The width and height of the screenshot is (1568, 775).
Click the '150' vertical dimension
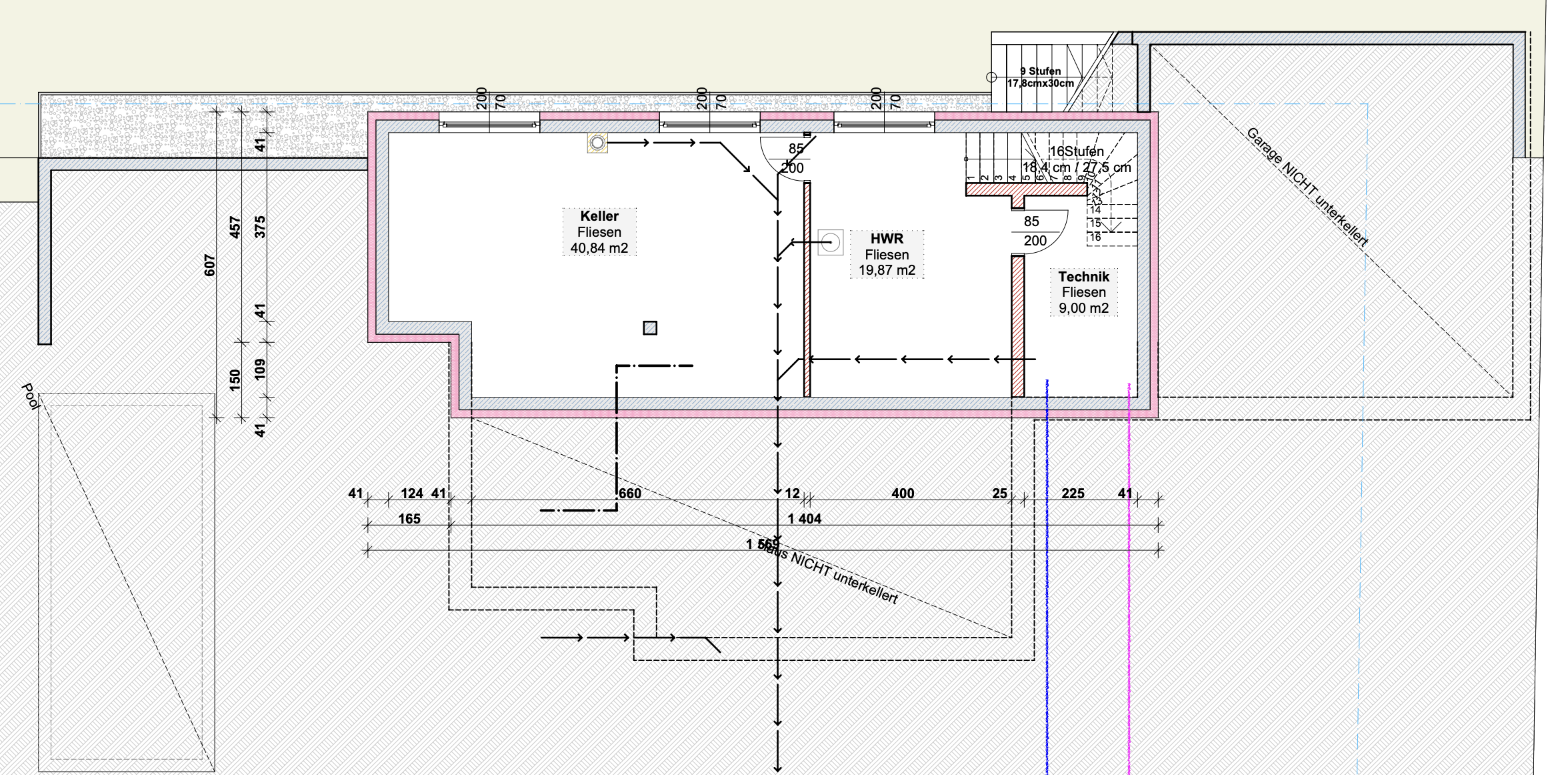point(235,380)
